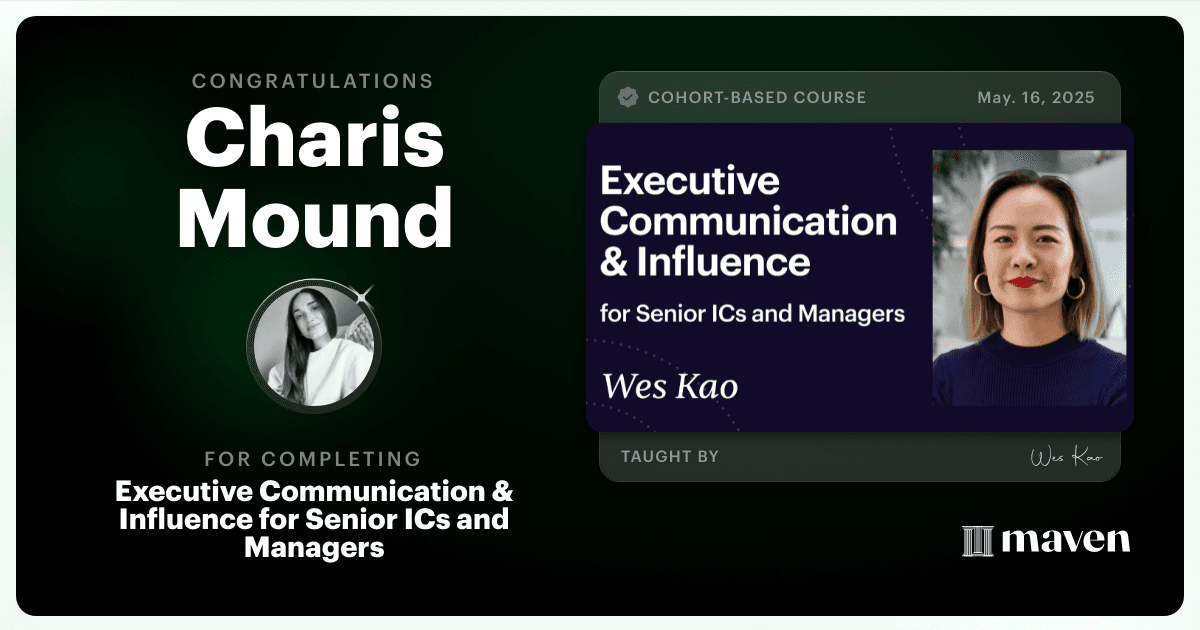This screenshot has height=630, width=1200.
Task: Click "Managers" on the bottom title's last line
Action: coord(314,548)
